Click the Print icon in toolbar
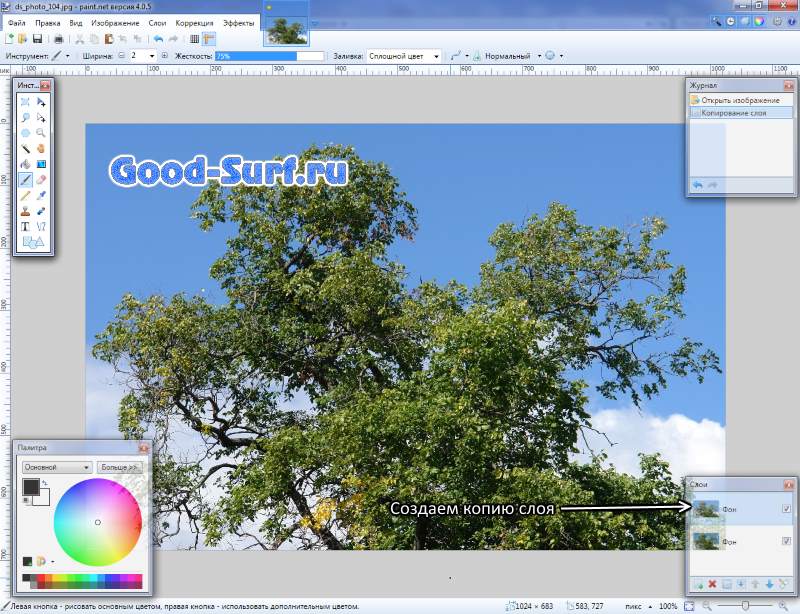Image resolution: width=800 pixels, height=614 pixels. pos(59,39)
